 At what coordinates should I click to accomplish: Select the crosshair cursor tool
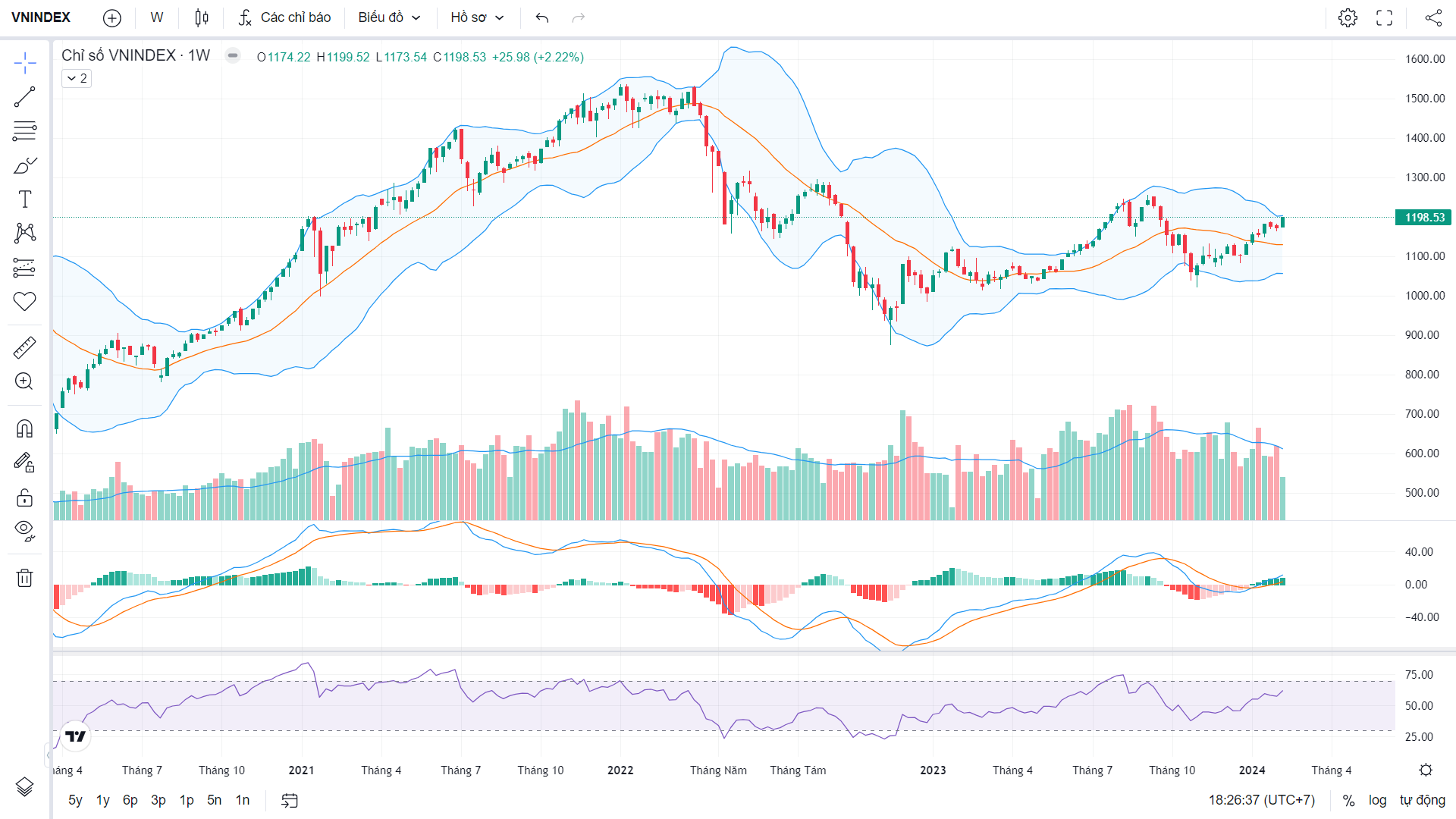pos(25,64)
